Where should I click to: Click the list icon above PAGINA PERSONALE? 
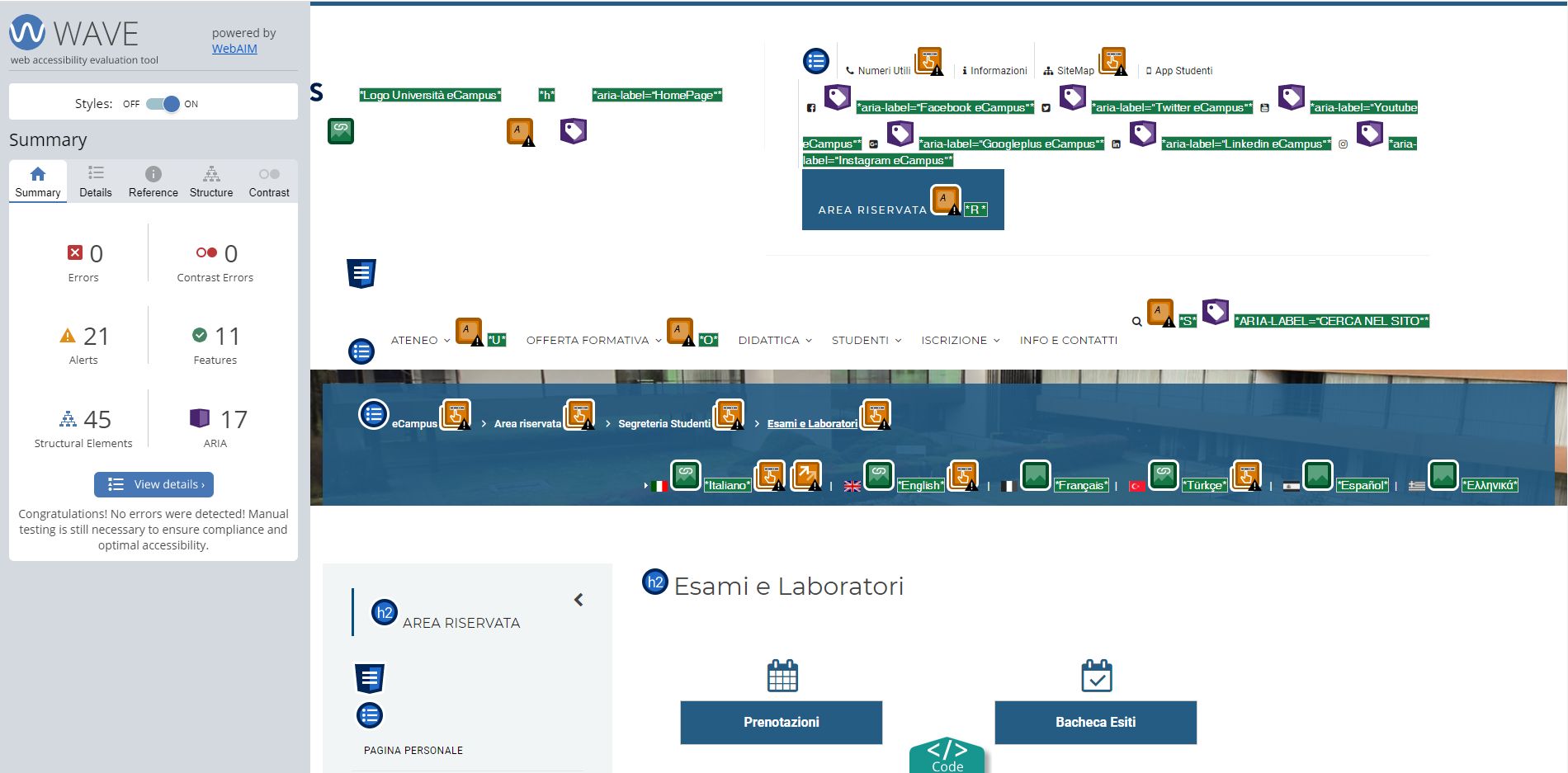370,715
